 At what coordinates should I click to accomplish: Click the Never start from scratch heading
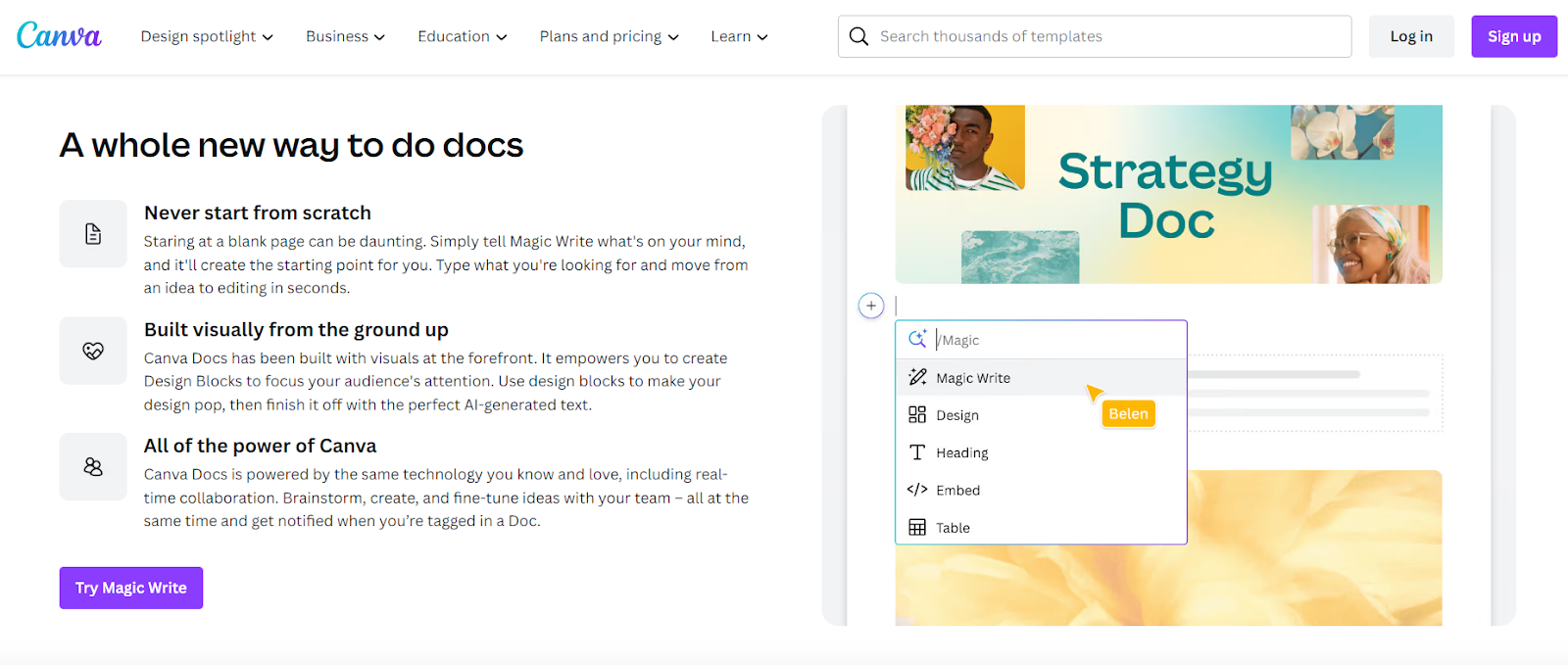(258, 213)
